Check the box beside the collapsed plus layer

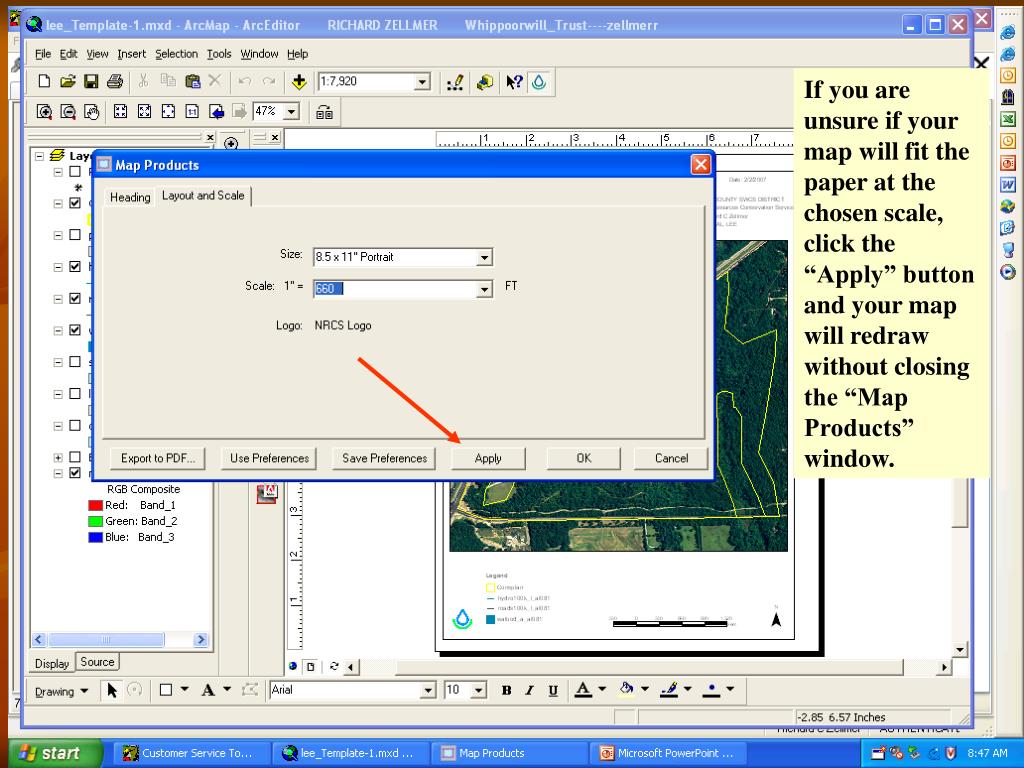pos(75,457)
